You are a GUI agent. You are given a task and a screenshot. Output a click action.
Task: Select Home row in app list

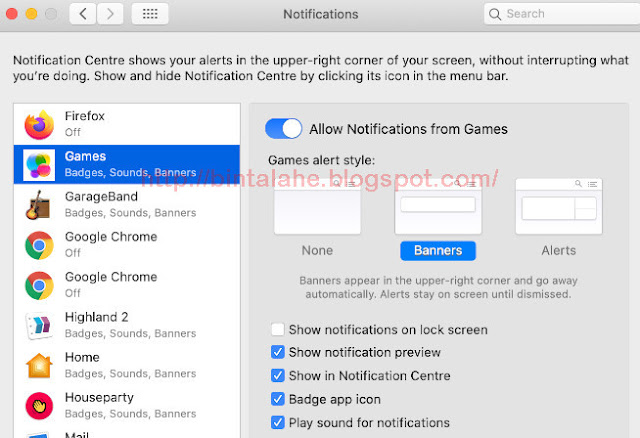coord(127,365)
